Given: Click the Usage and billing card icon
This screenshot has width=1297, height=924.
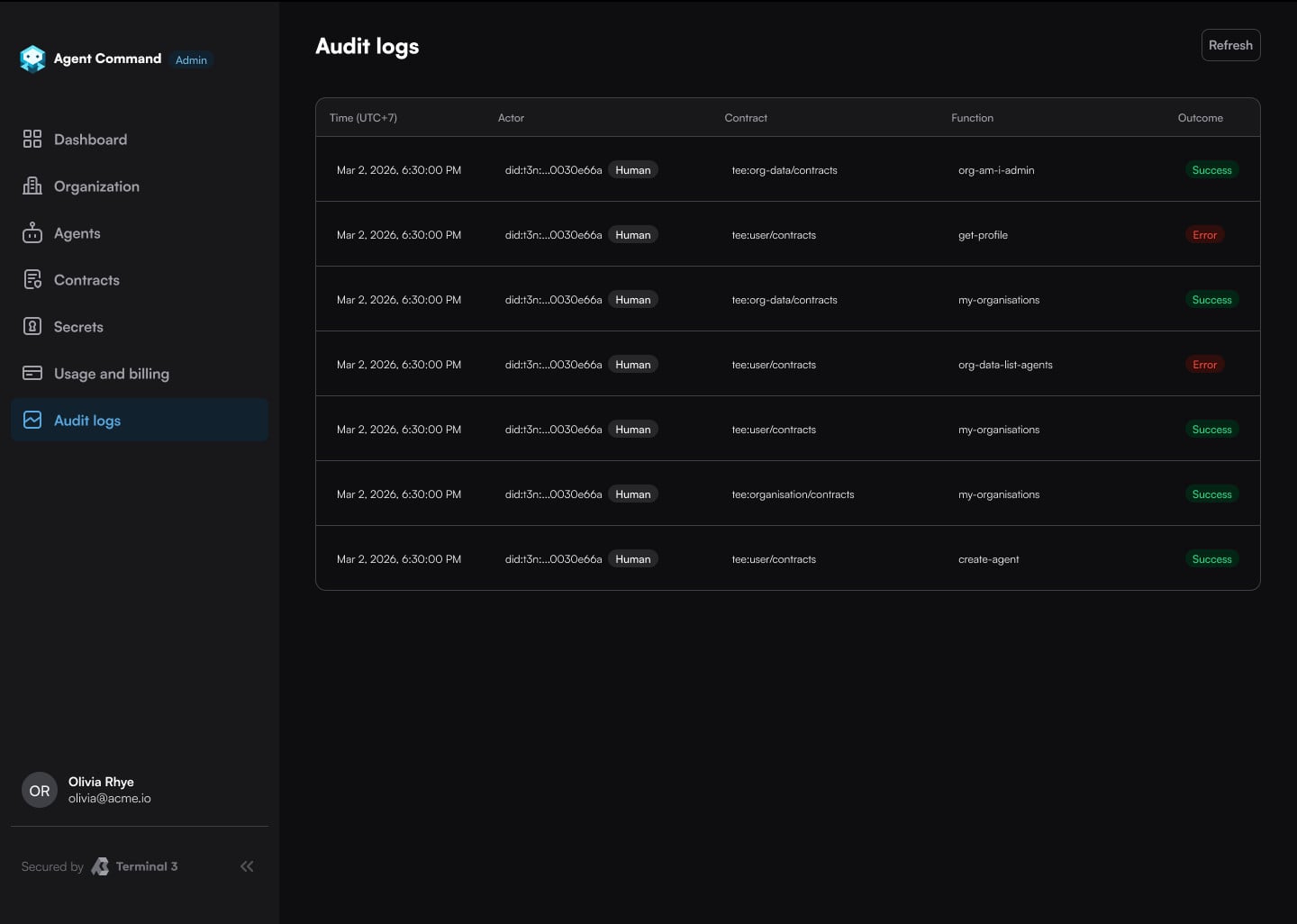Looking at the screenshot, I should (32, 373).
